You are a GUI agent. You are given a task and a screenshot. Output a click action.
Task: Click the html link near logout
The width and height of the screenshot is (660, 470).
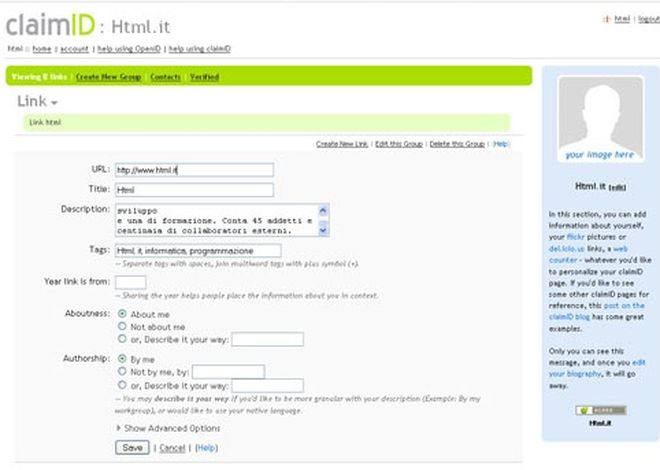[x=622, y=19]
